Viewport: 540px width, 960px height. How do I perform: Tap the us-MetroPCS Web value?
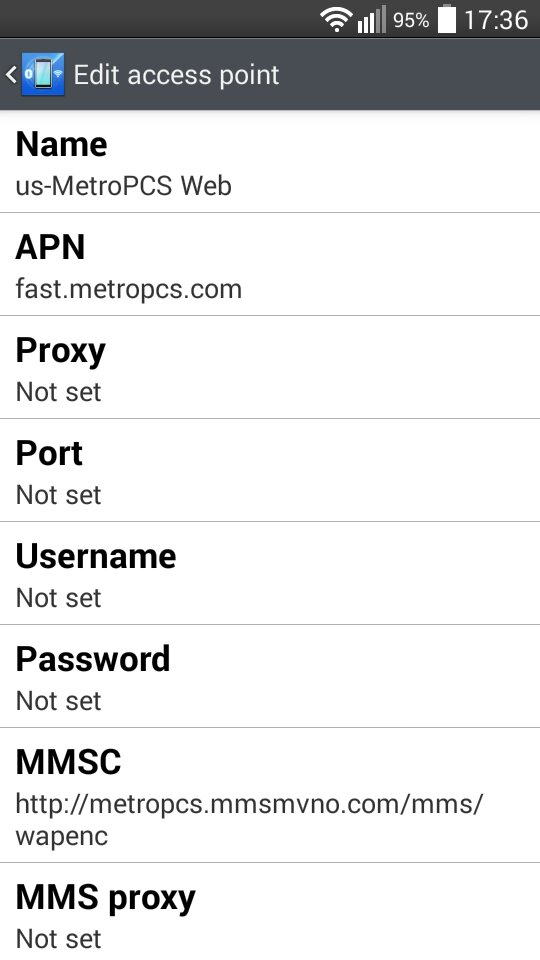124,186
